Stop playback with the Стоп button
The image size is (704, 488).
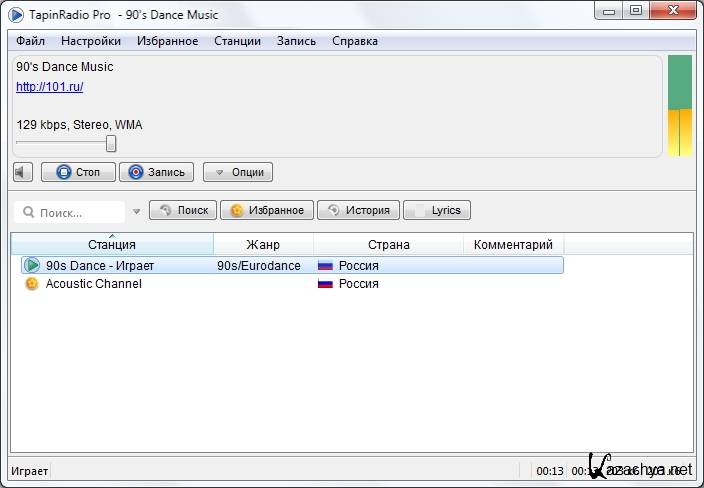78,172
